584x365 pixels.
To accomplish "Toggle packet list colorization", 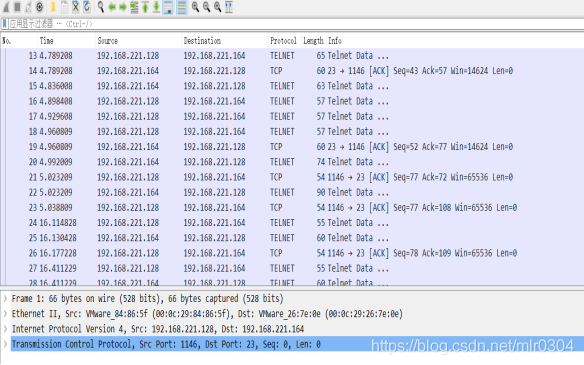I will click(x=182, y=7).
